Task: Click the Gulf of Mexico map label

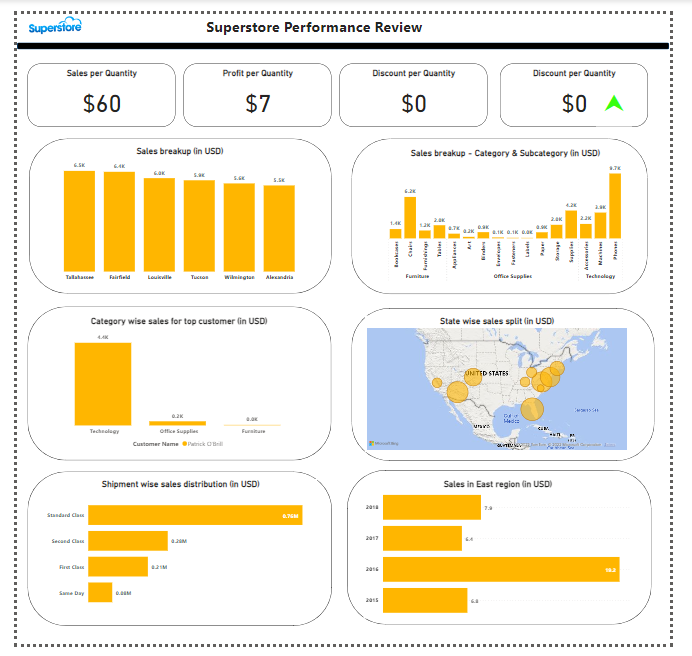Action: (511, 418)
